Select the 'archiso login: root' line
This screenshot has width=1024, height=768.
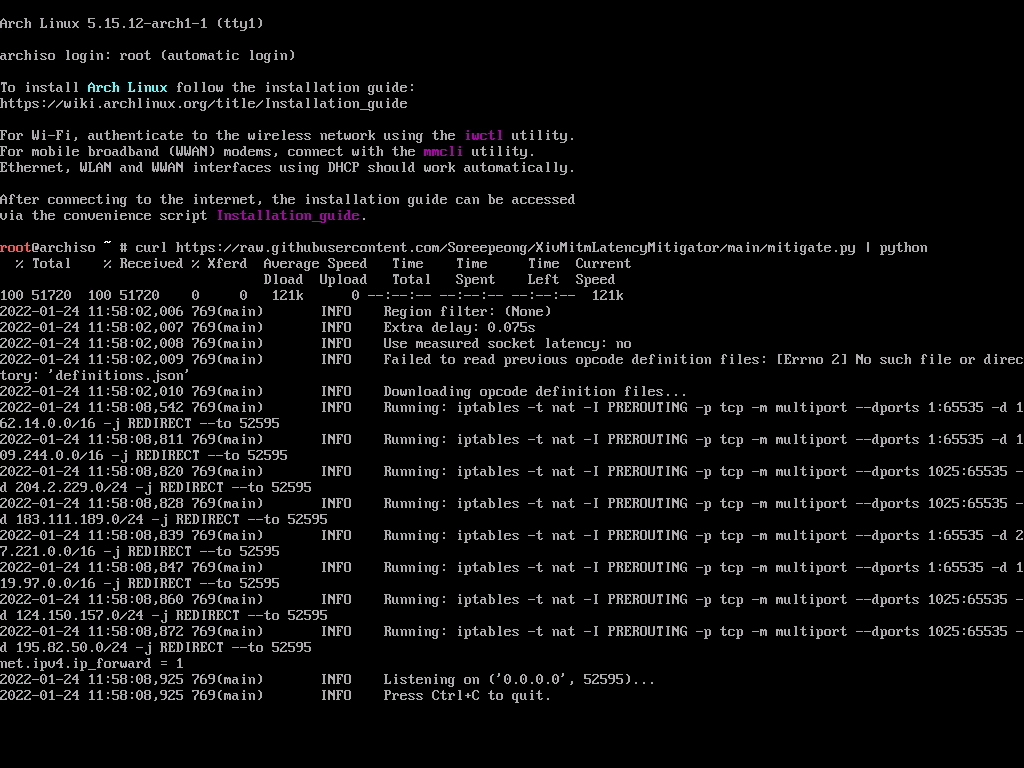coord(148,56)
